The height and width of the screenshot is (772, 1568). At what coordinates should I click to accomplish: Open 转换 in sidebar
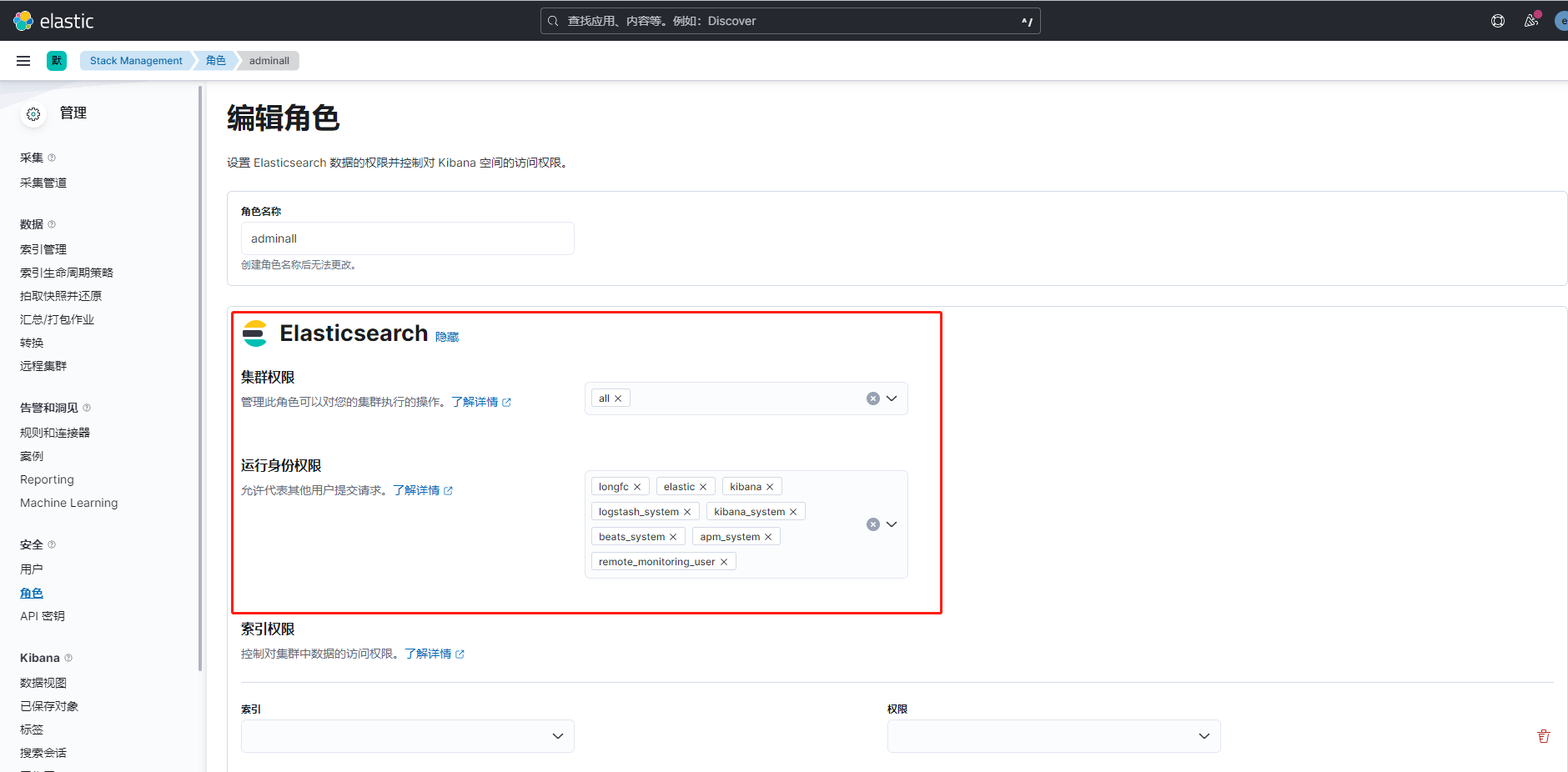(x=32, y=343)
